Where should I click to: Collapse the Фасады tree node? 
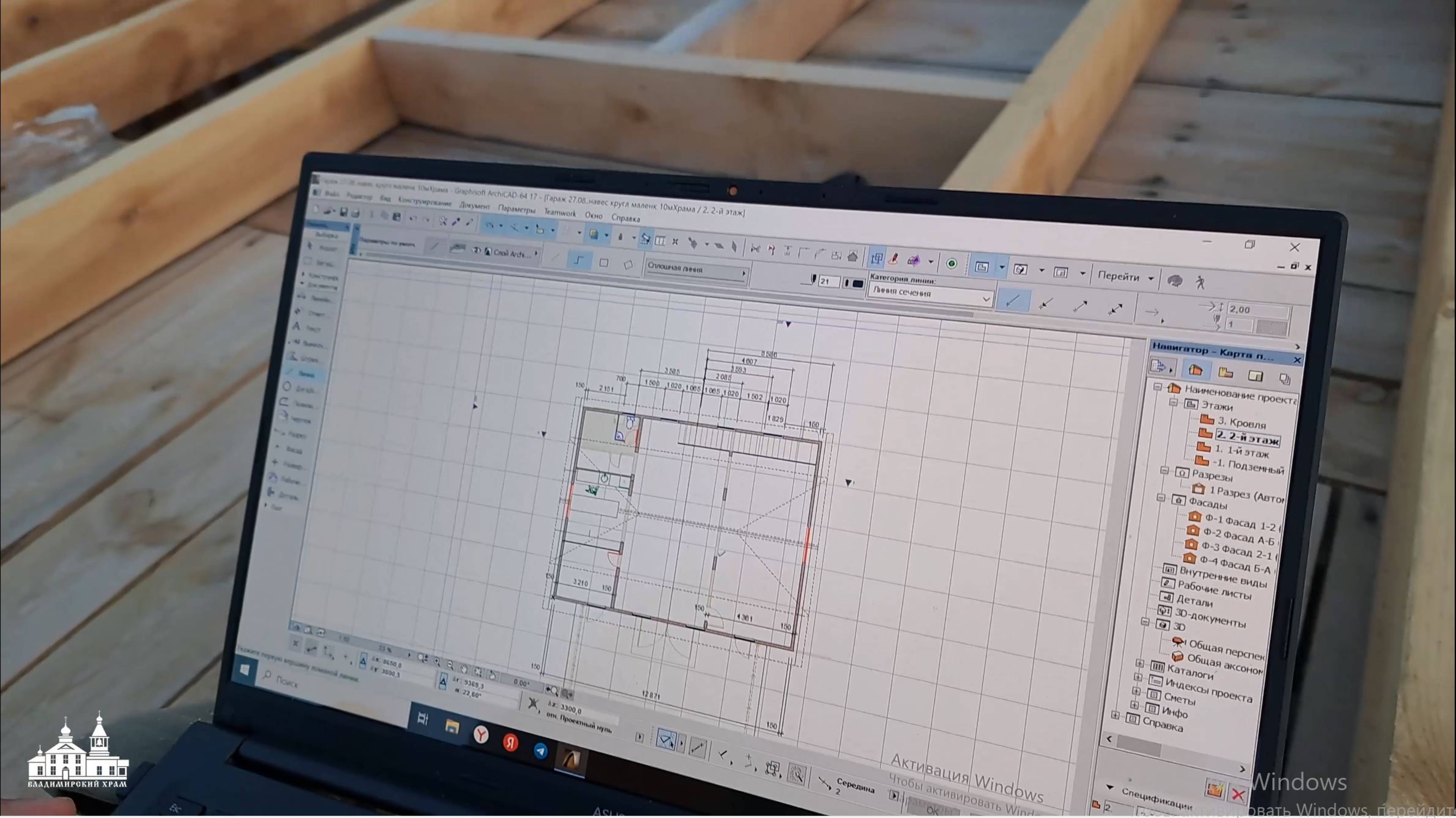pyautogui.click(x=1161, y=498)
